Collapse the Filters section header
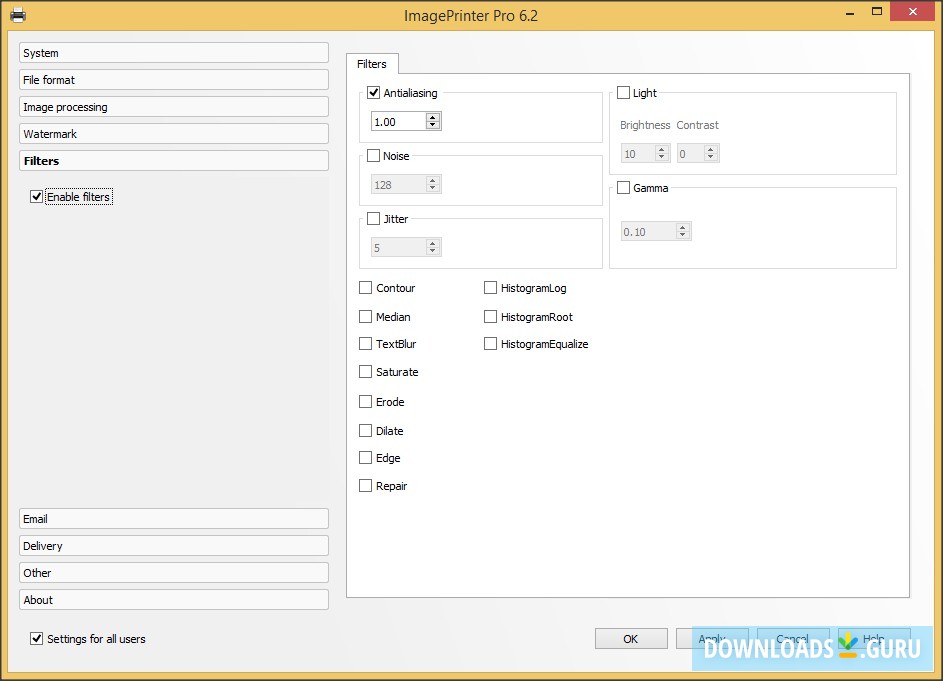This screenshot has height=681, width=943. [174, 161]
